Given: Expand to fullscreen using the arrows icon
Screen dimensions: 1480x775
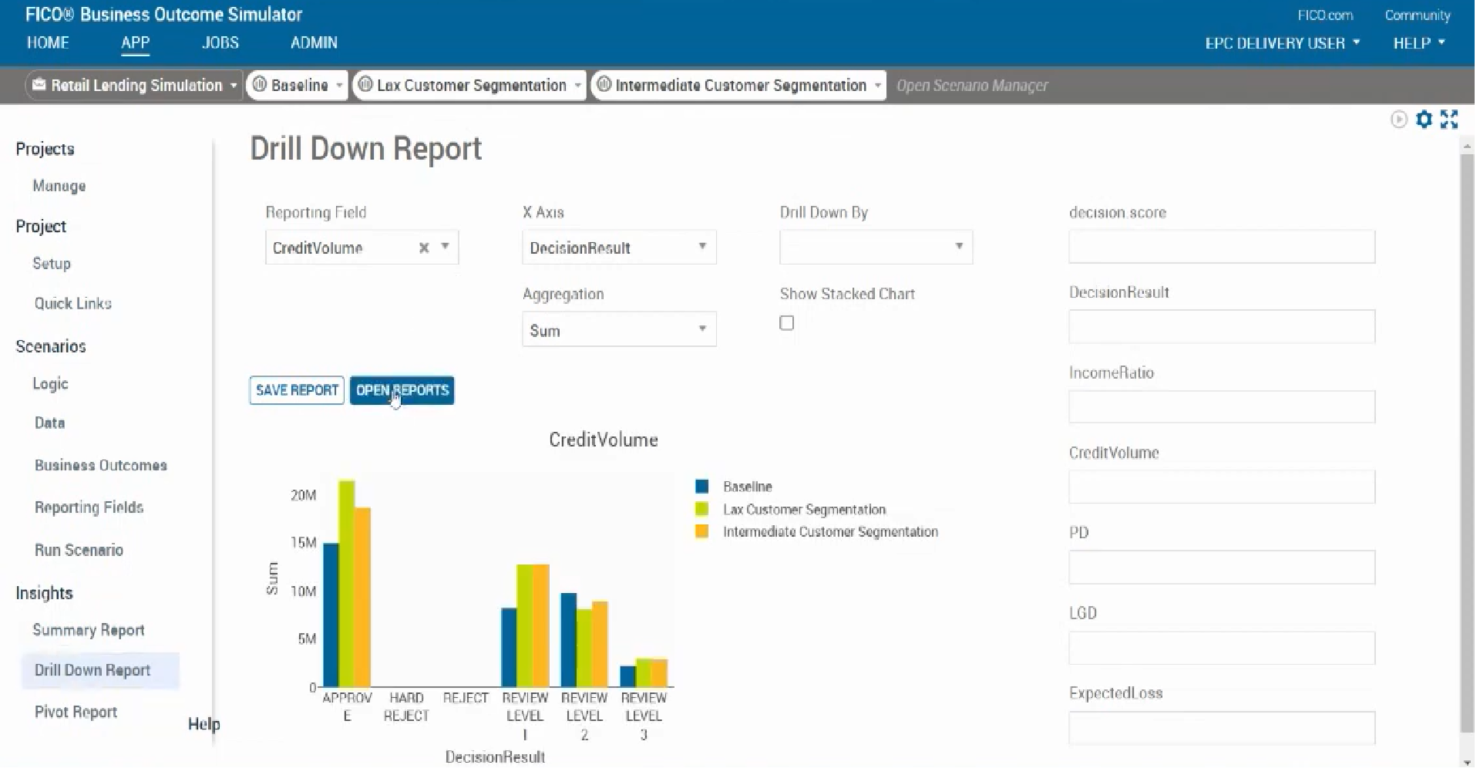Looking at the screenshot, I should click(x=1449, y=118).
